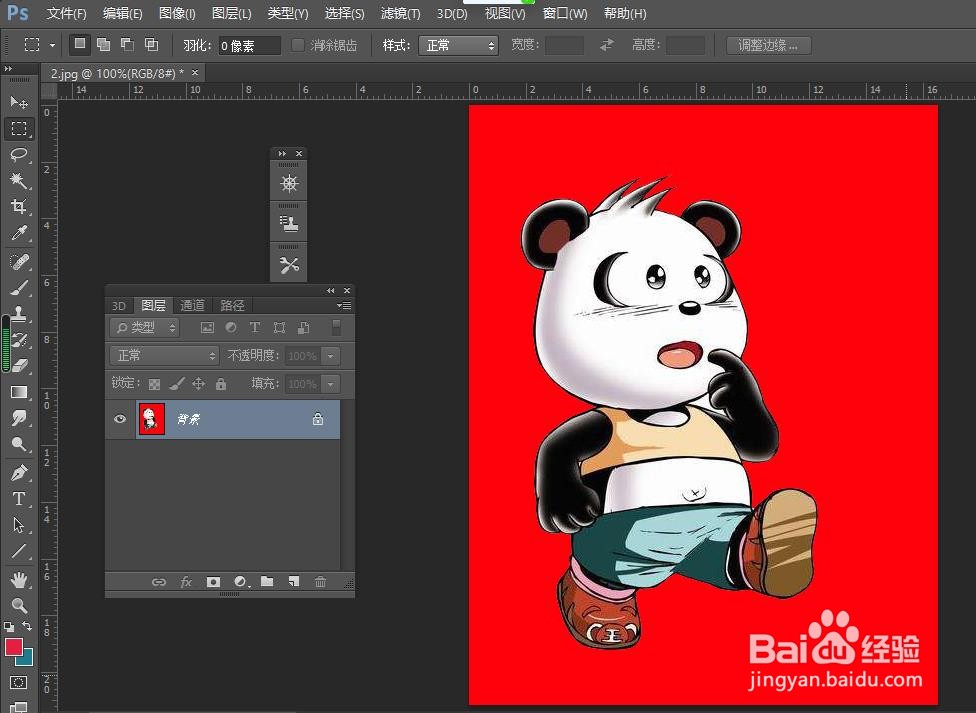The image size is (976, 713).
Task: Select the Path Selection tool
Action: [x=19, y=525]
